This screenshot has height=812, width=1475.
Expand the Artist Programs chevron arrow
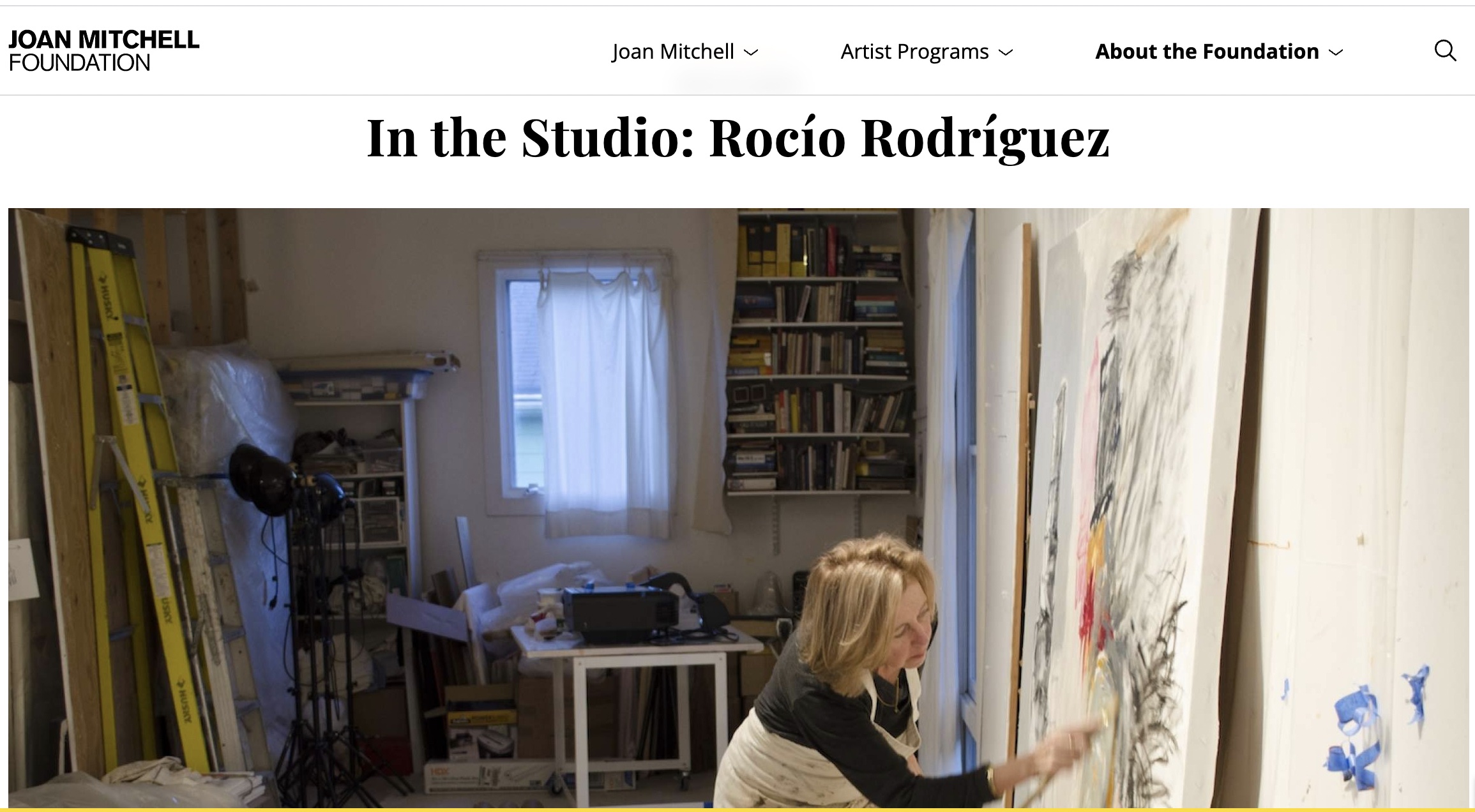pos(1006,52)
